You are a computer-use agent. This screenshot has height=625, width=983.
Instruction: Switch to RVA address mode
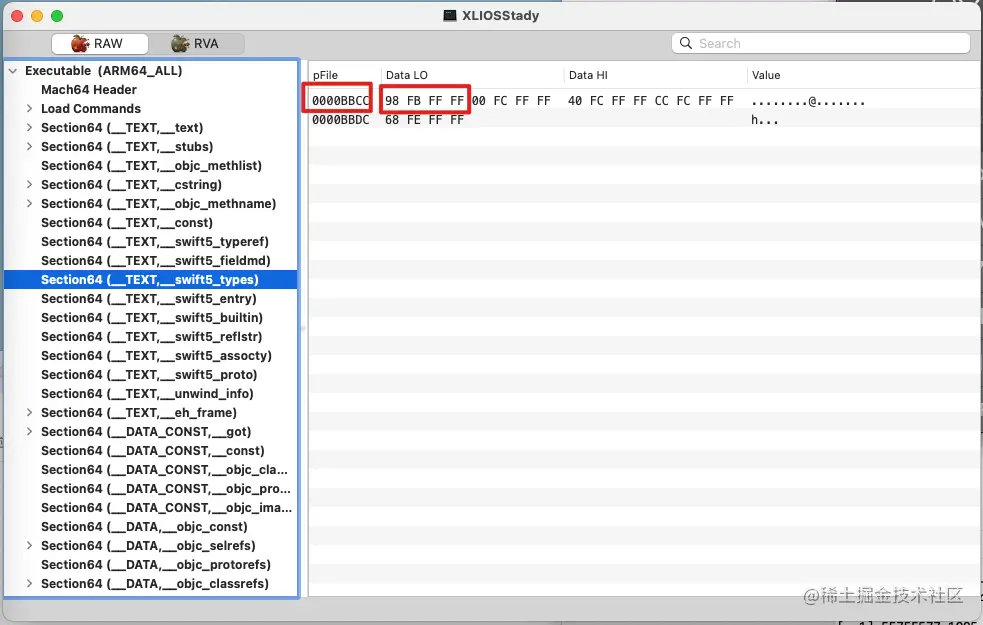196,44
